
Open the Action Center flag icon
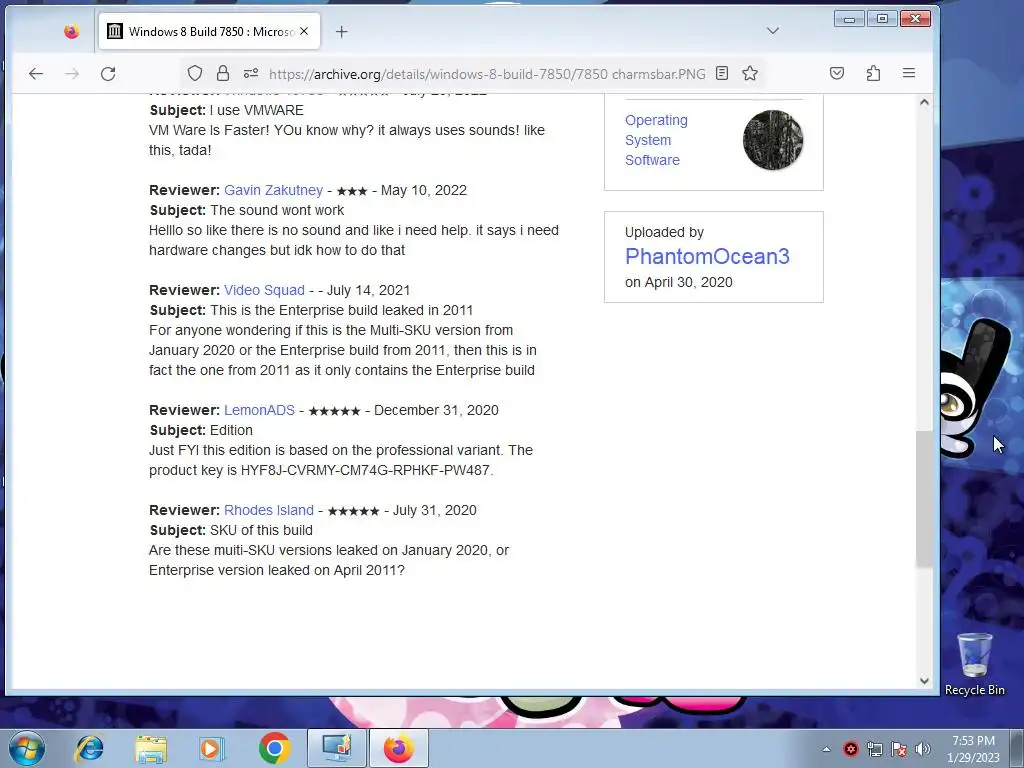pyautogui.click(x=899, y=749)
